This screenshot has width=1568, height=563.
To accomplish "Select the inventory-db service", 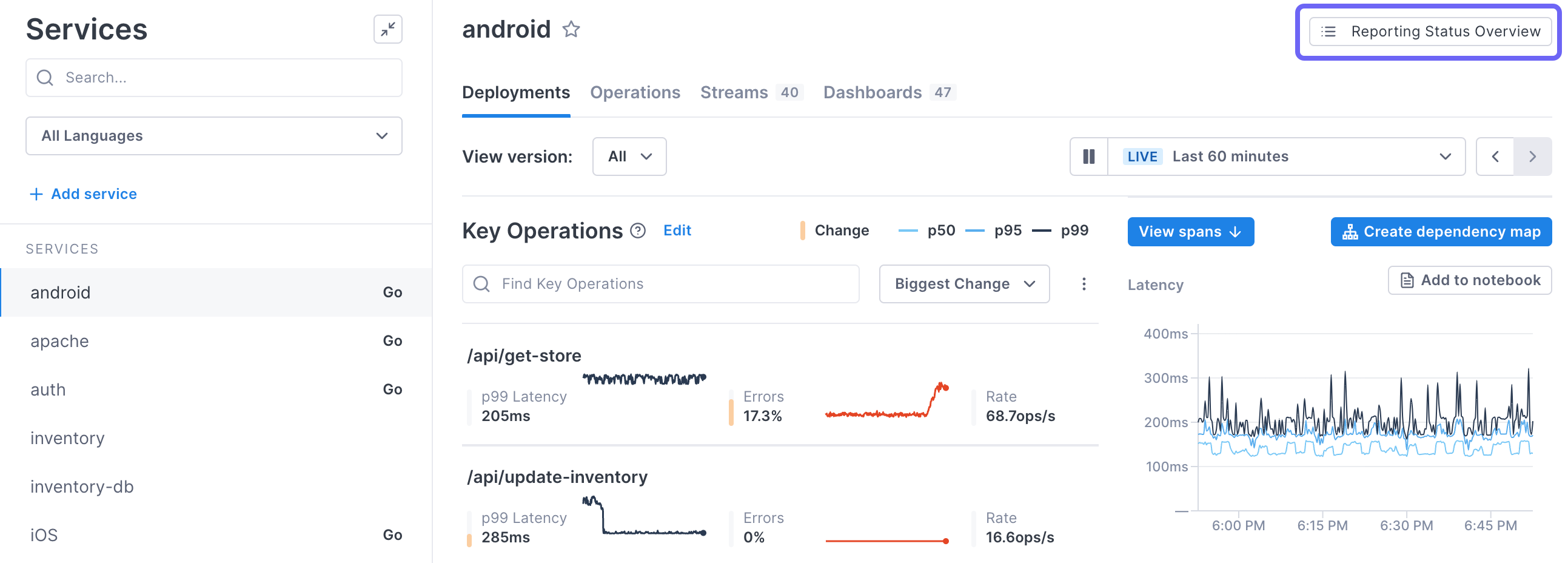I will click(x=82, y=486).
